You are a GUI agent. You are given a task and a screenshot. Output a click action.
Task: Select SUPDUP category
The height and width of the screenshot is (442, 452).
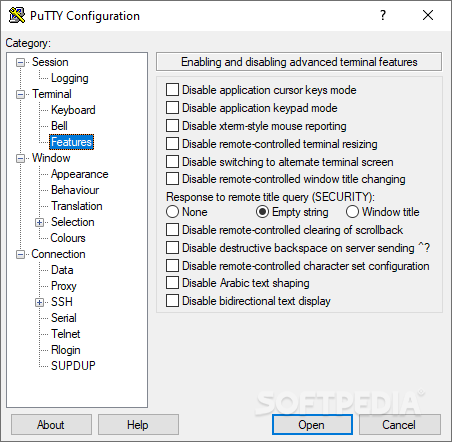click(x=73, y=366)
